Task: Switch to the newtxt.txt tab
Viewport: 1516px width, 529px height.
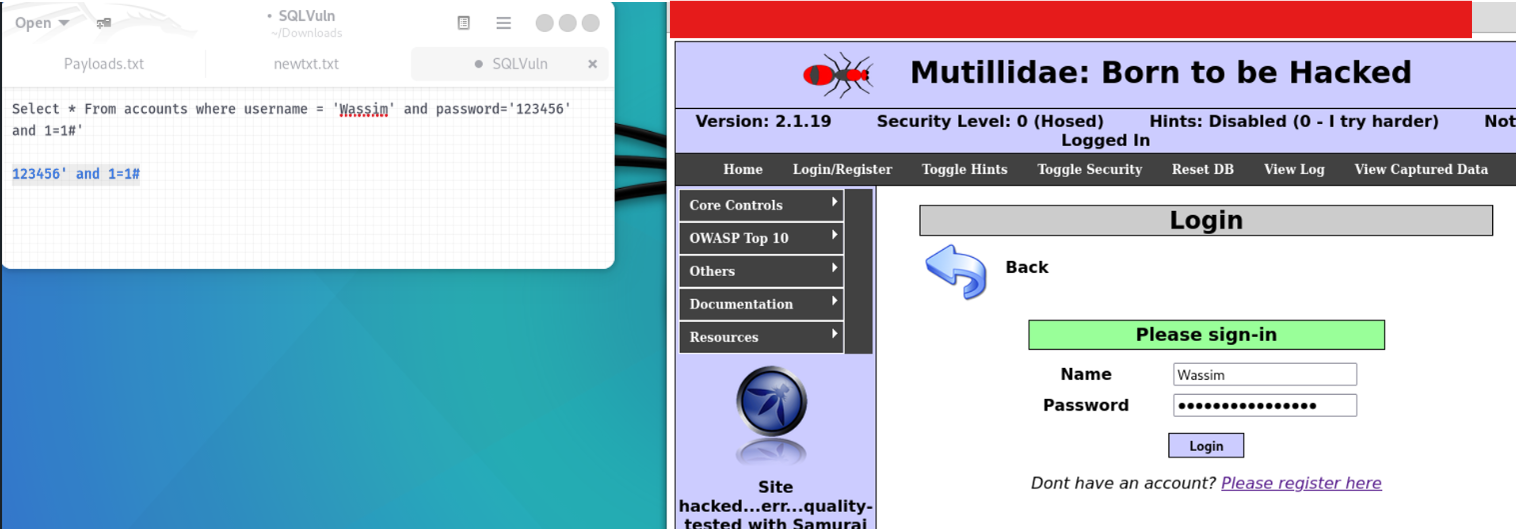Action: [x=306, y=64]
